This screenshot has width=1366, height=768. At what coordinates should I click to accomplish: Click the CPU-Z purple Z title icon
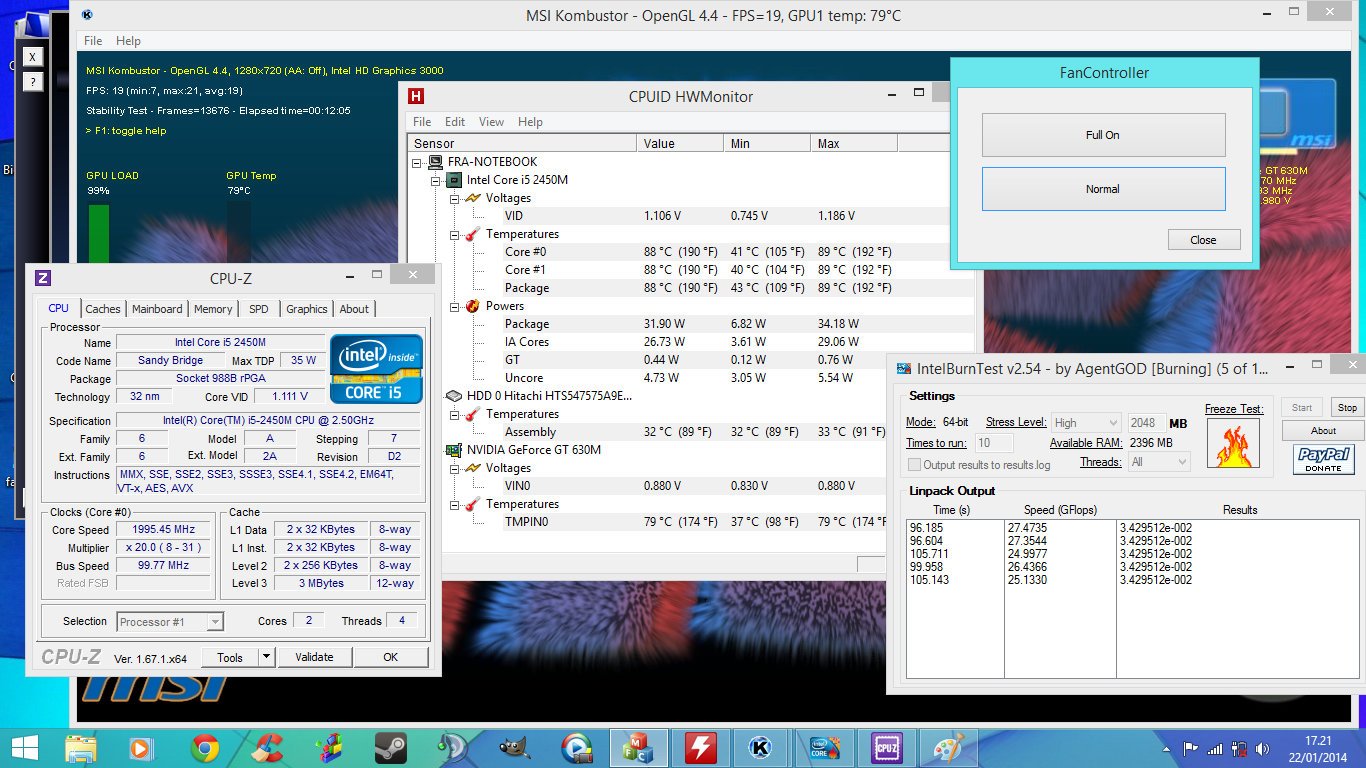[43, 279]
